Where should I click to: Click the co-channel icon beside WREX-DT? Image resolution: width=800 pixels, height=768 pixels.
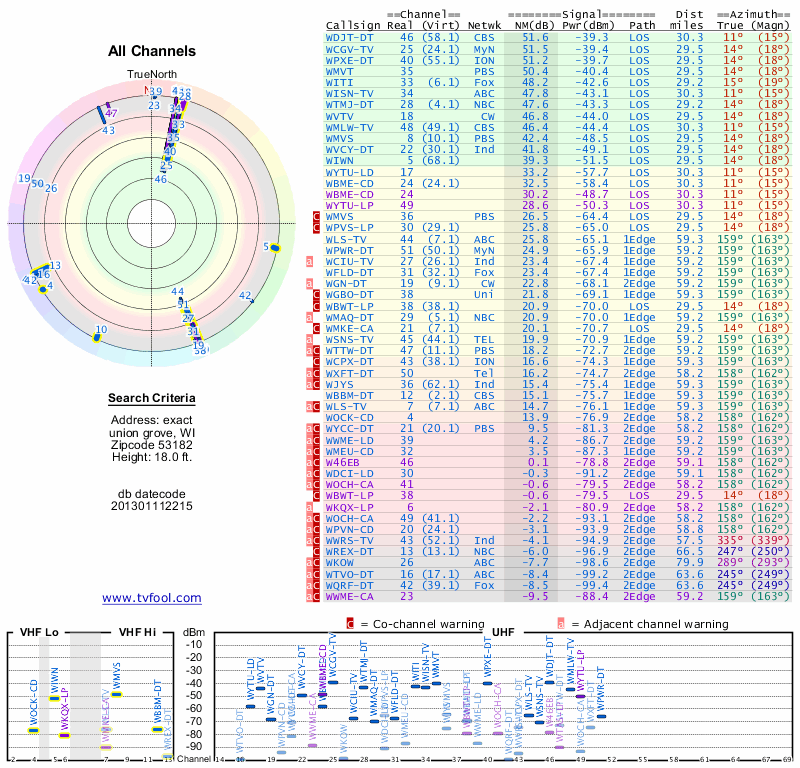pyautogui.click(x=316, y=552)
